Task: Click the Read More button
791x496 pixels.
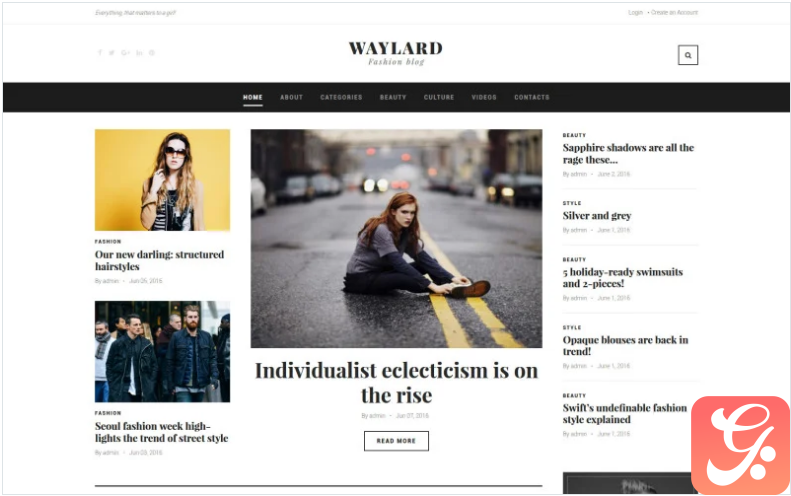Action: pyautogui.click(x=396, y=441)
